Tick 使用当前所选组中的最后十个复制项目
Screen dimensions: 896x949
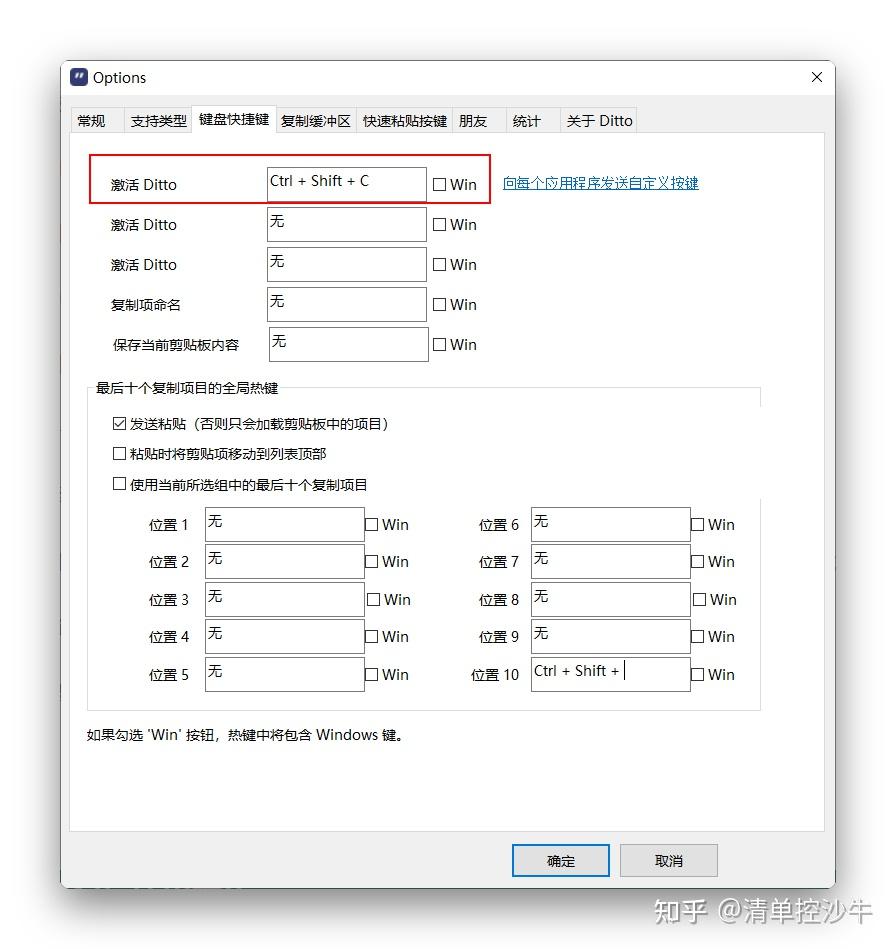(x=119, y=484)
